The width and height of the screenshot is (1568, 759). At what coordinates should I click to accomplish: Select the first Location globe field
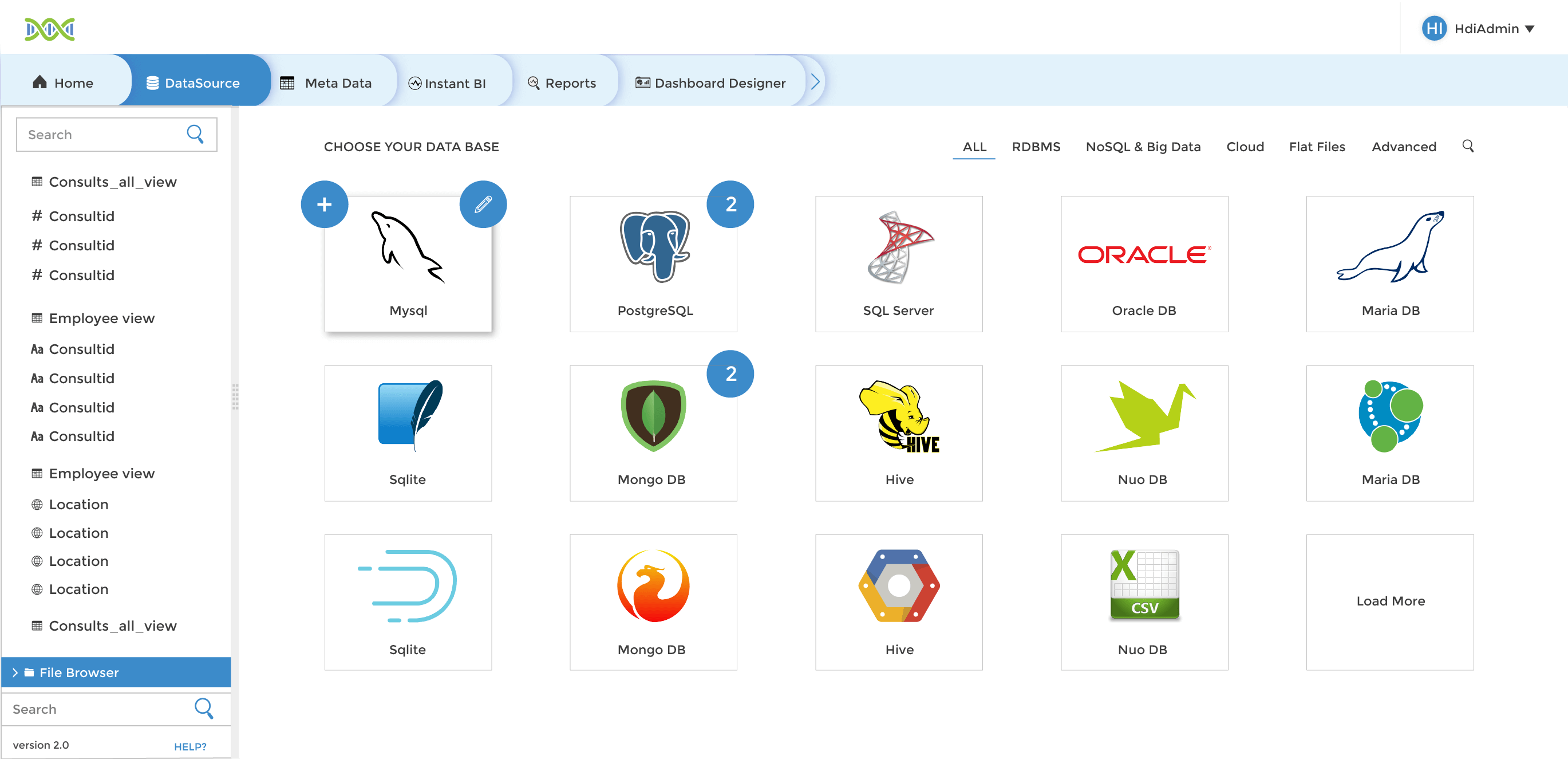[70, 504]
